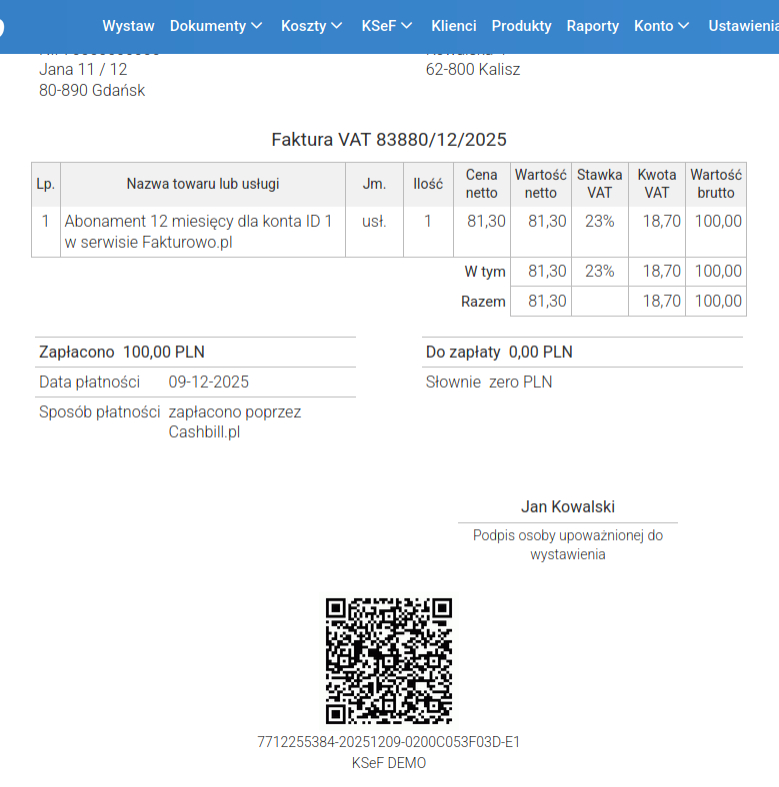The image size is (779, 787).
Task: Click the payment date 09-12-2025
Action: point(208,382)
